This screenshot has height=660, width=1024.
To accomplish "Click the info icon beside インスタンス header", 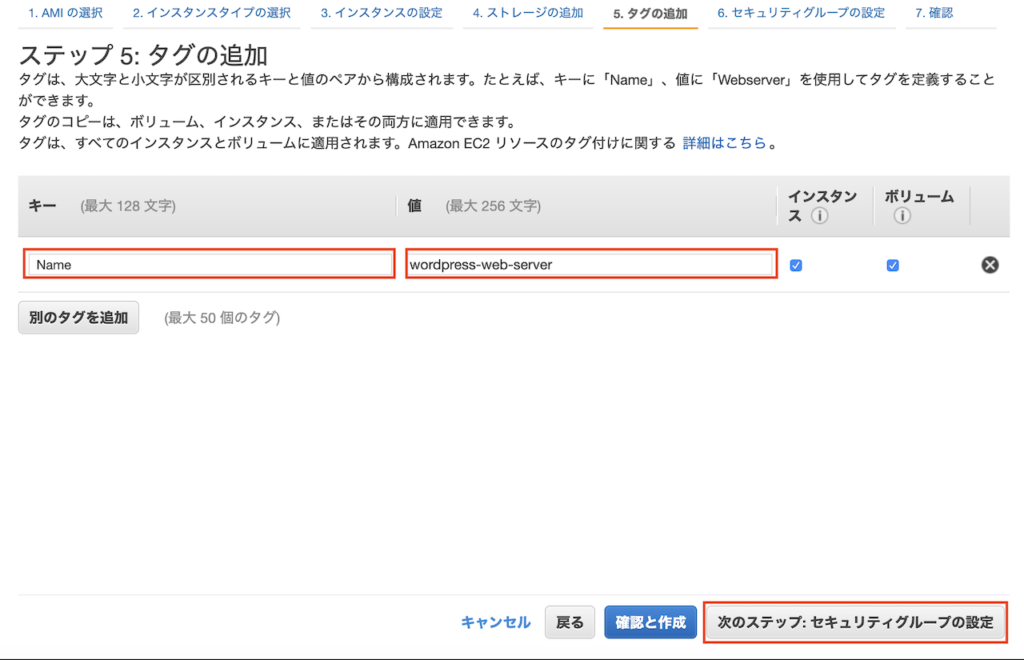I will [x=820, y=215].
